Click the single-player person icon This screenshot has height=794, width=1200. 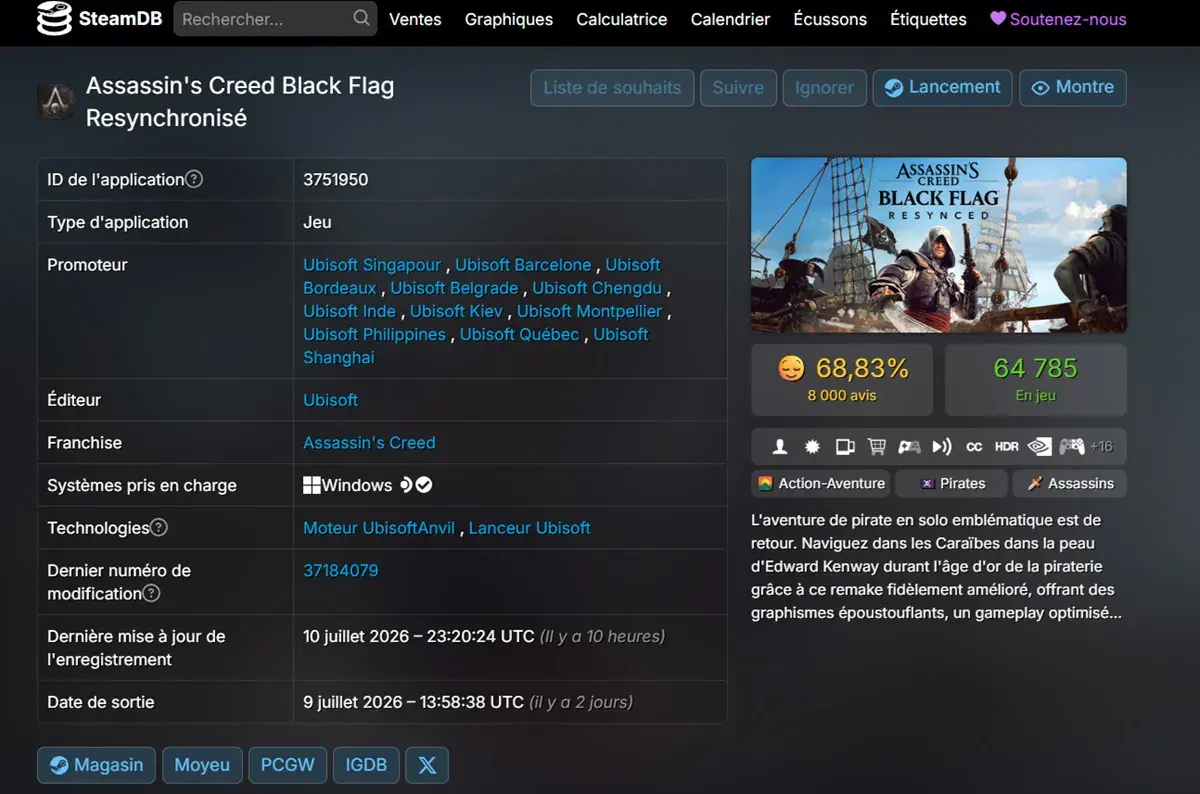(x=781, y=447)
